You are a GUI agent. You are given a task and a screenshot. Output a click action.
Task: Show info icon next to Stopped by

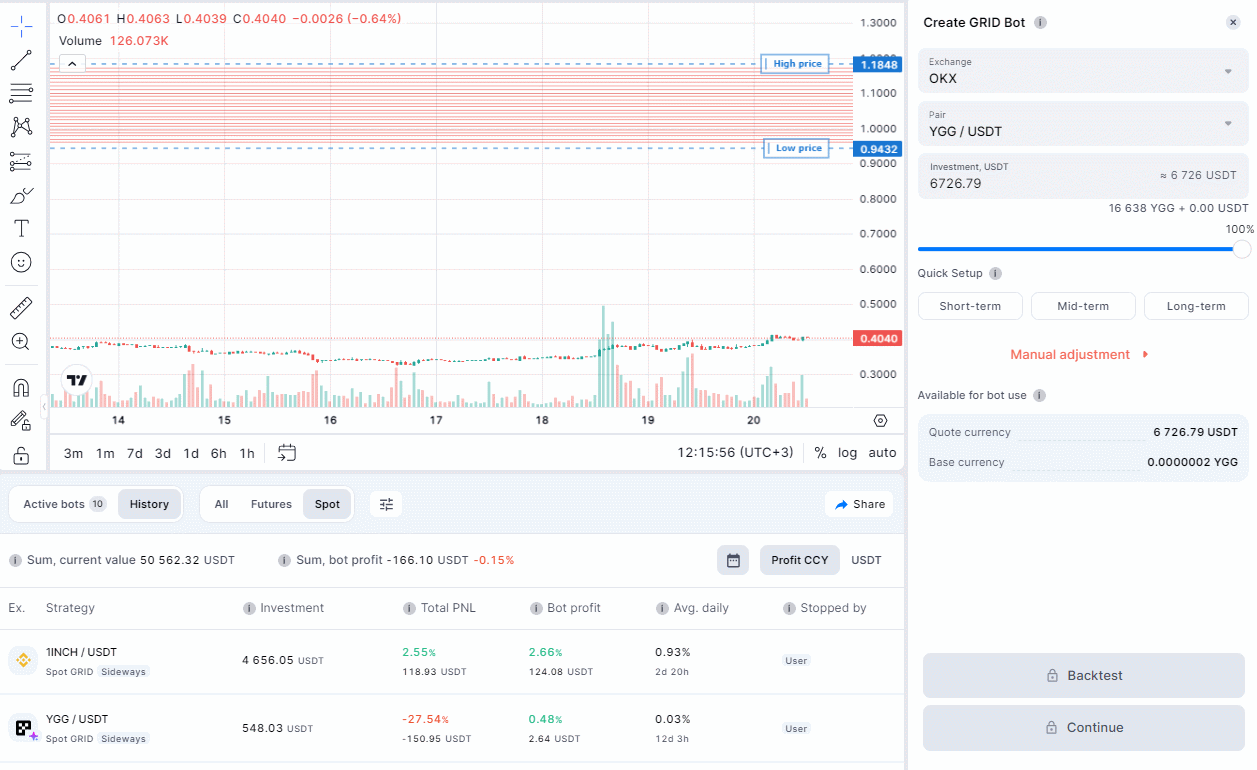point(789,608)
